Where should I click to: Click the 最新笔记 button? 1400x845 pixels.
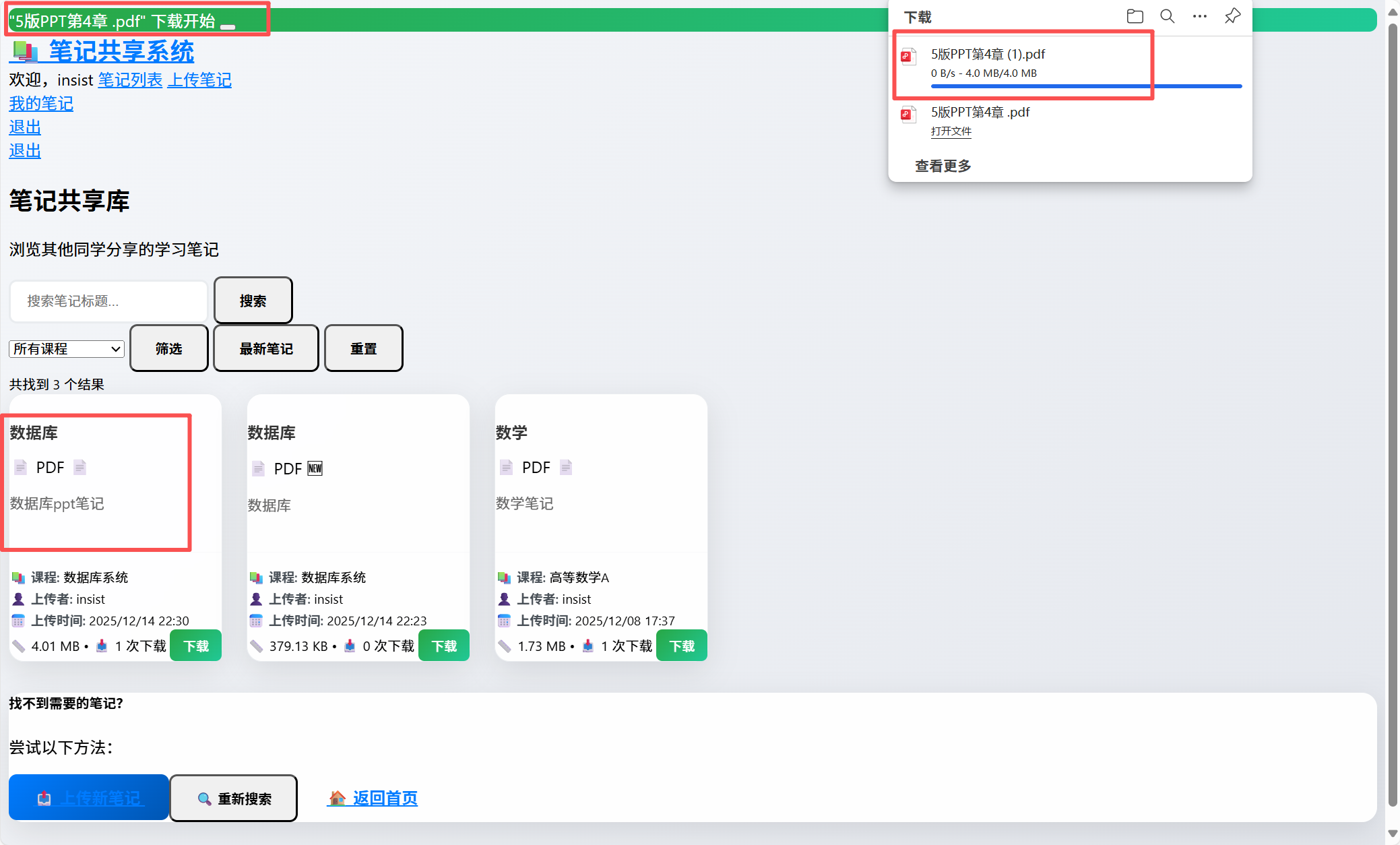coord(265,348)
